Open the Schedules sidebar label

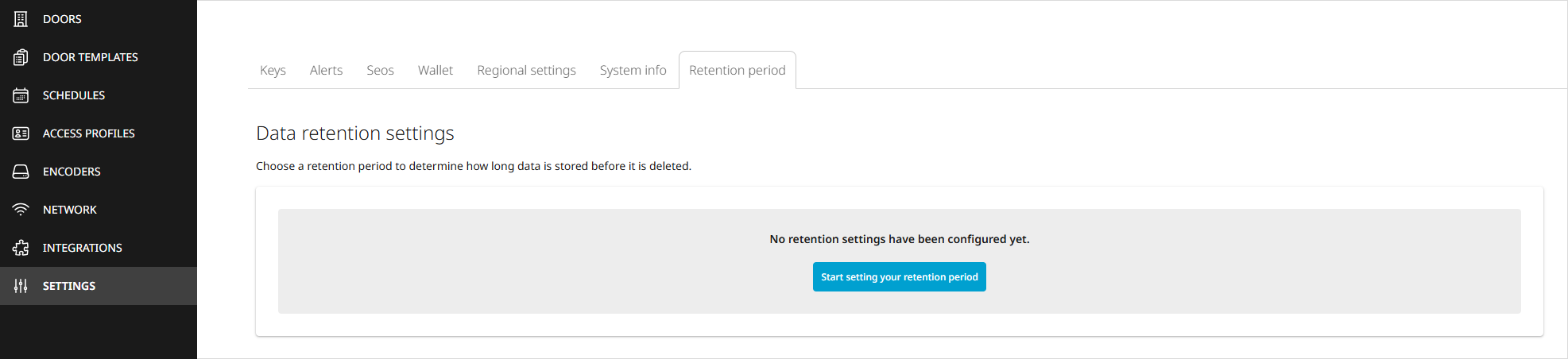pos(74,95)
